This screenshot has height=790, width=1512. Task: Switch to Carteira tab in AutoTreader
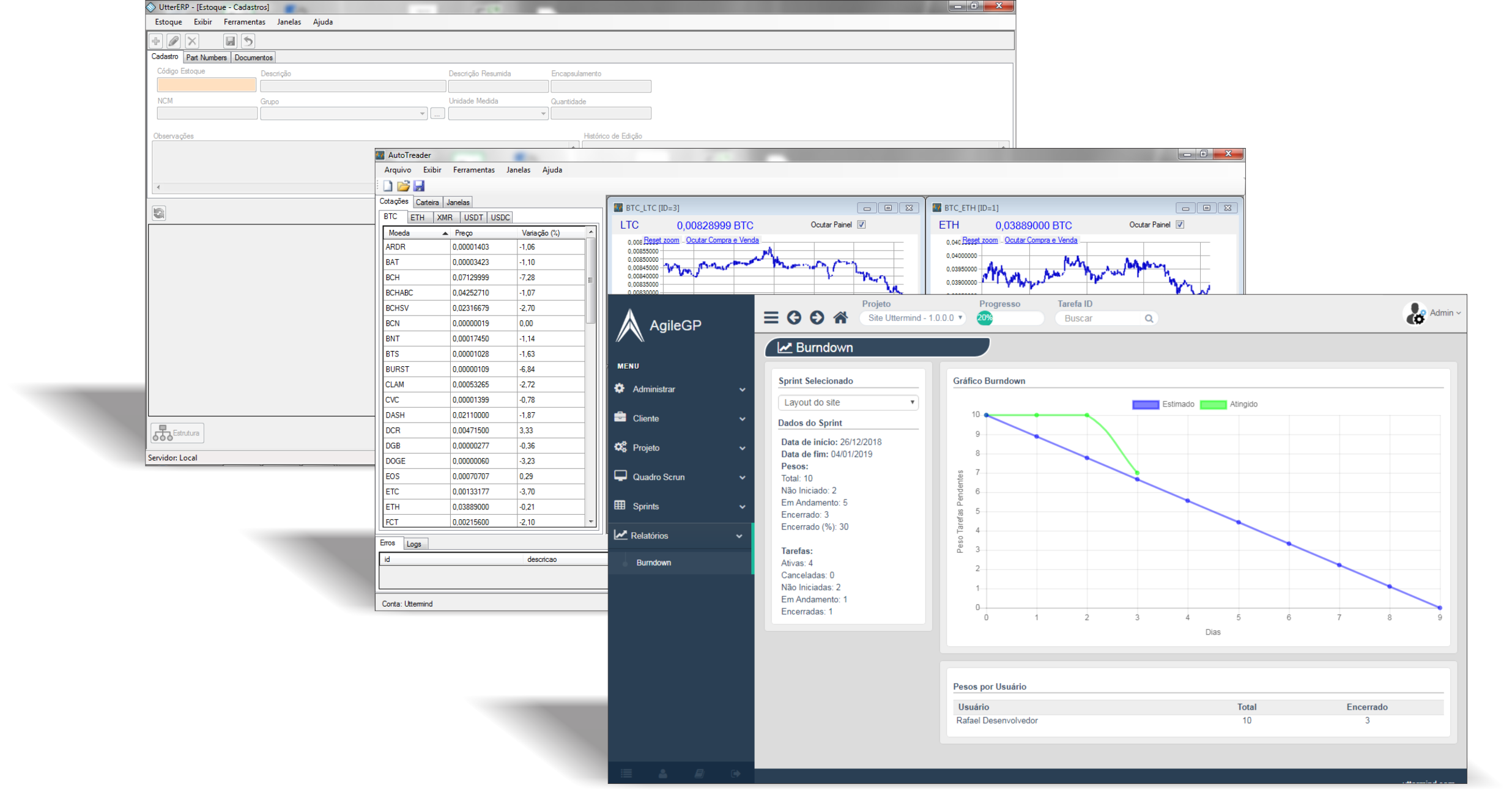click(427, 202)
